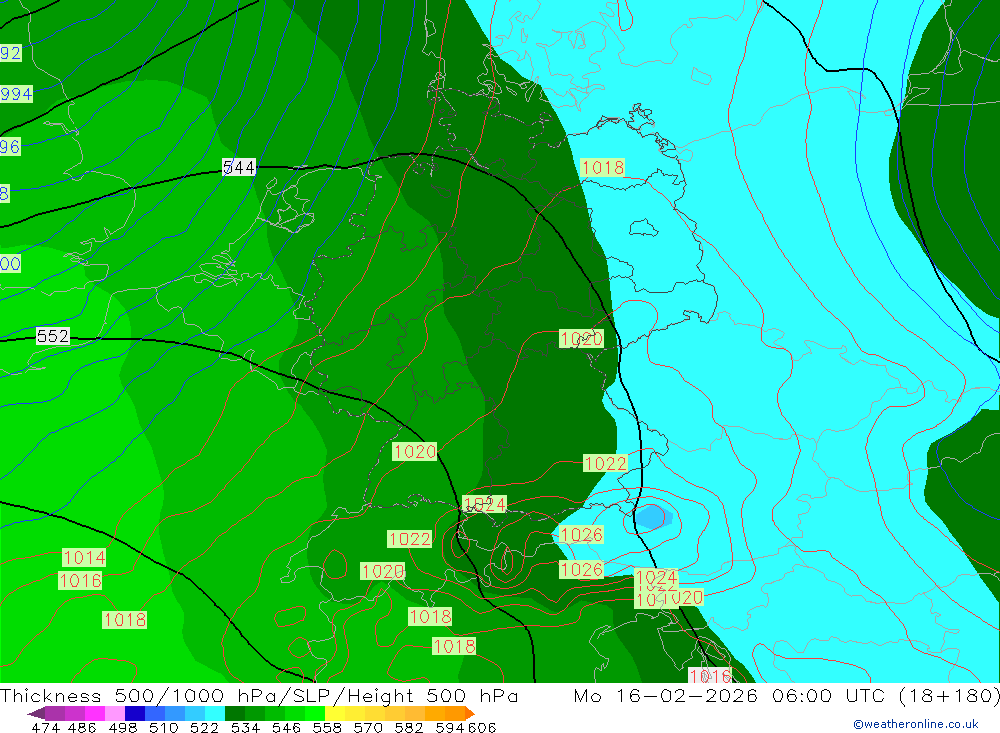Click the legend value 498
1000x733 pixels.
coord(122,727)
